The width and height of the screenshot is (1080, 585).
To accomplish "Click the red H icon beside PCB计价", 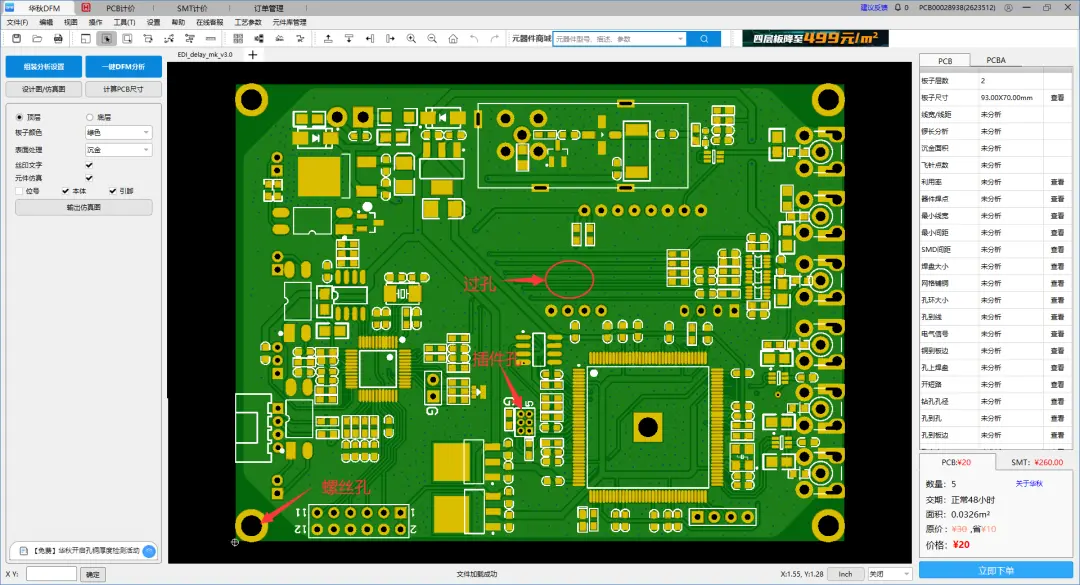I will 85,8.
